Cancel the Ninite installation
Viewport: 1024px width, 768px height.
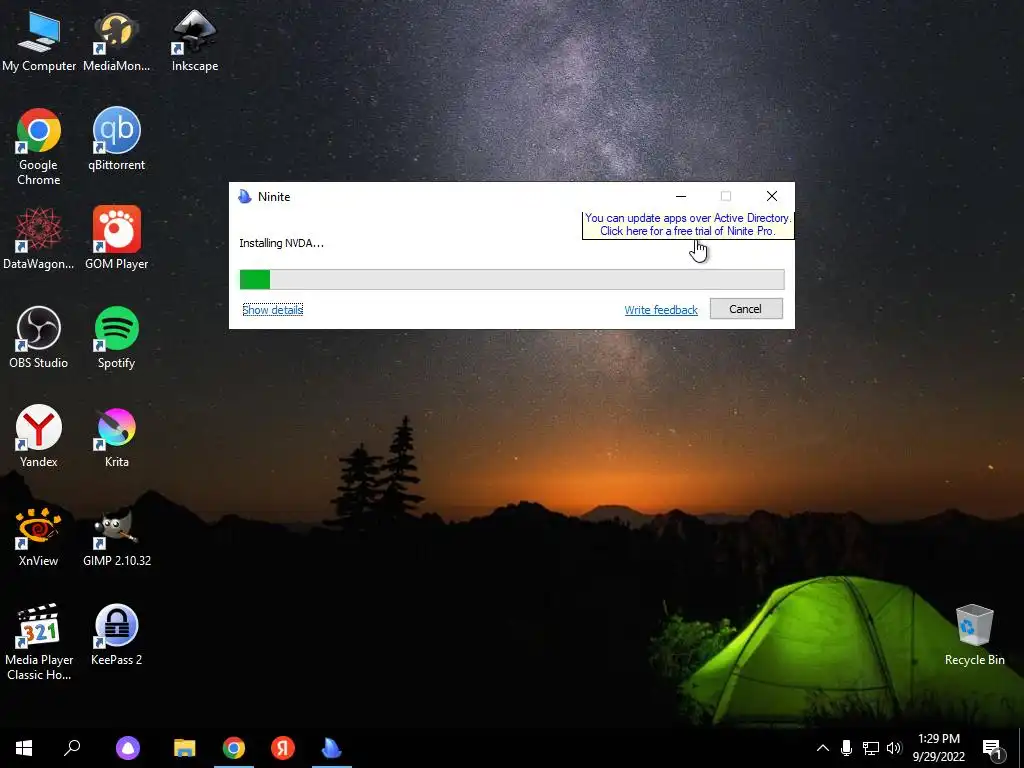(x=746, y=309)
